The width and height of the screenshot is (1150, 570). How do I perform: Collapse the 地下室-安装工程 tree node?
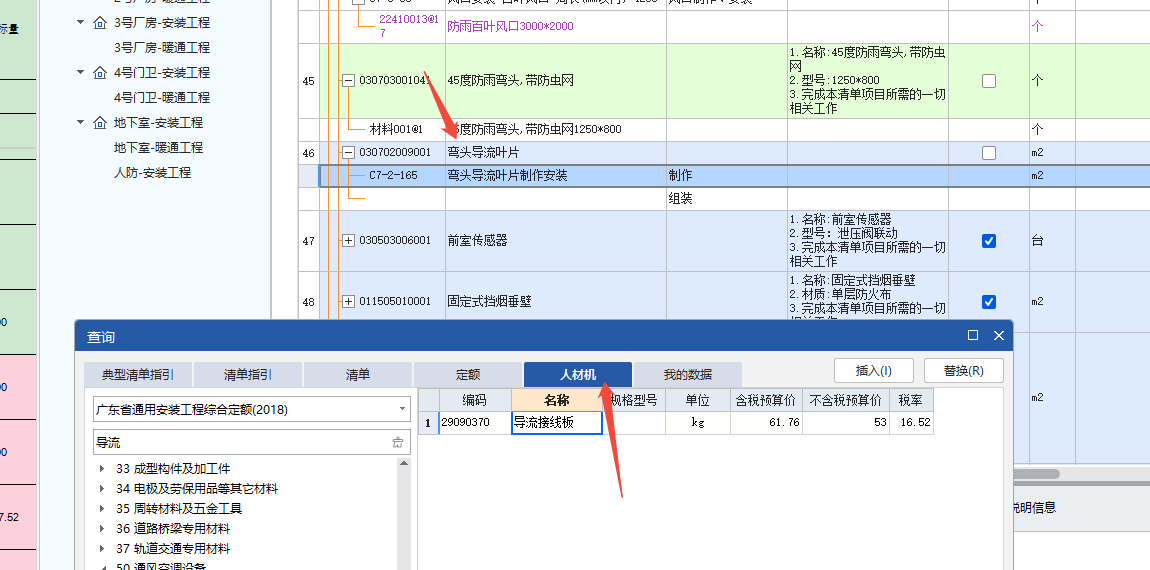[x=81, y=123]
